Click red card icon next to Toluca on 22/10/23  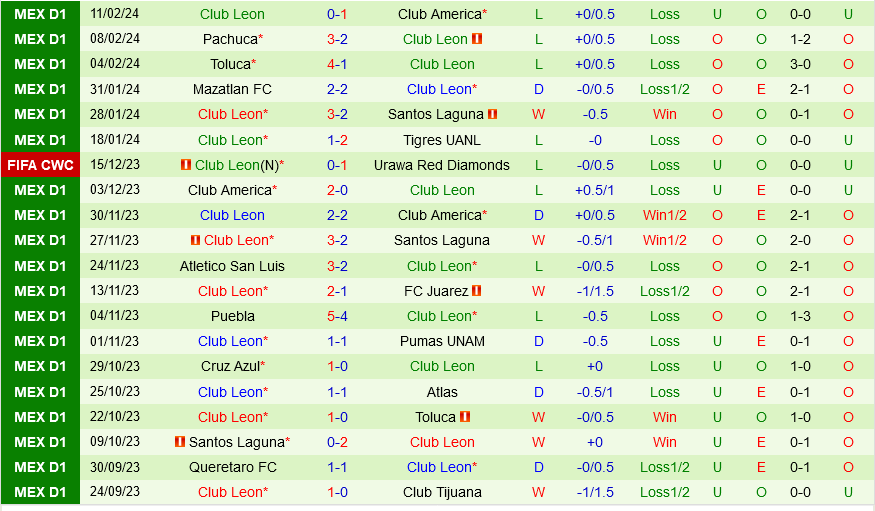[x=465, y=417]
